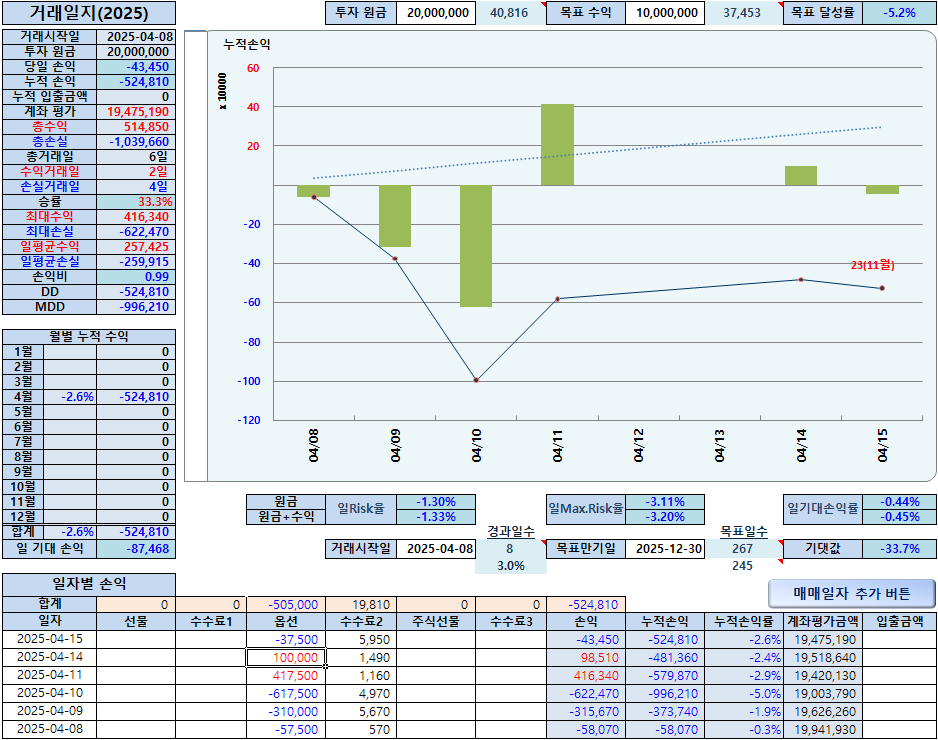938x740 pixels.
Task: Click the 입출금액 column header
Action: [900, 622]
